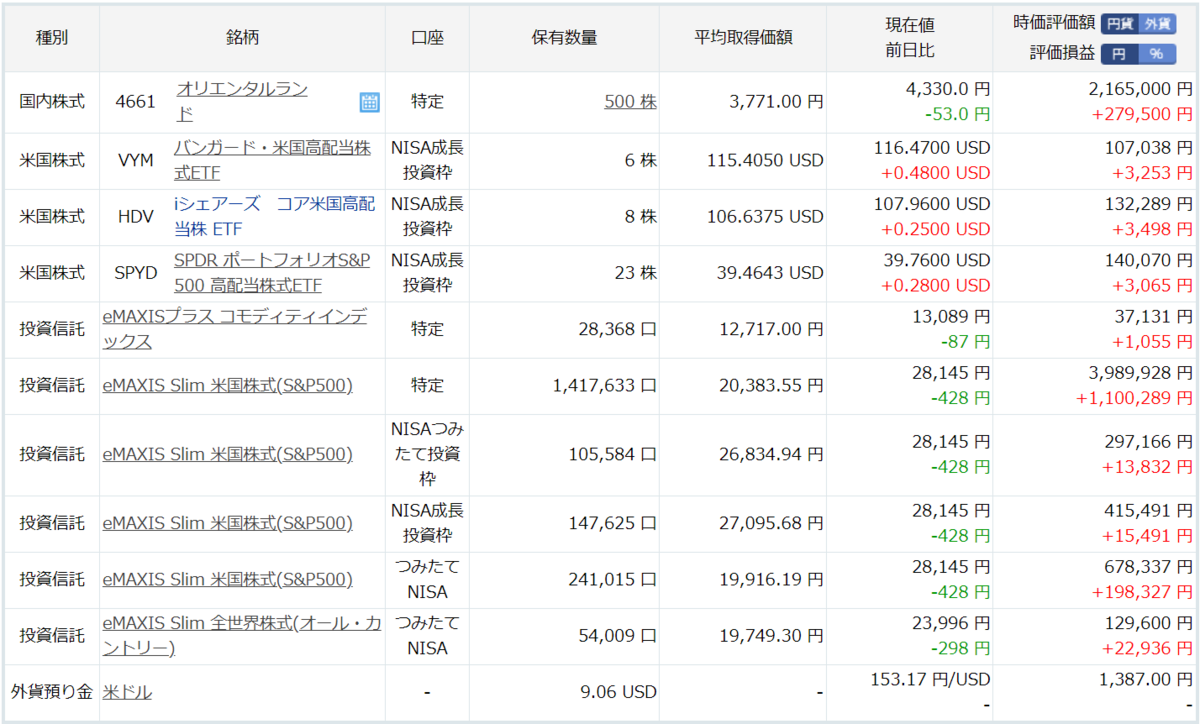Open eMAXISプラス コモディティインデックス fund link
The height and width of the screenshot is (724, 1200).
[235, 328]
